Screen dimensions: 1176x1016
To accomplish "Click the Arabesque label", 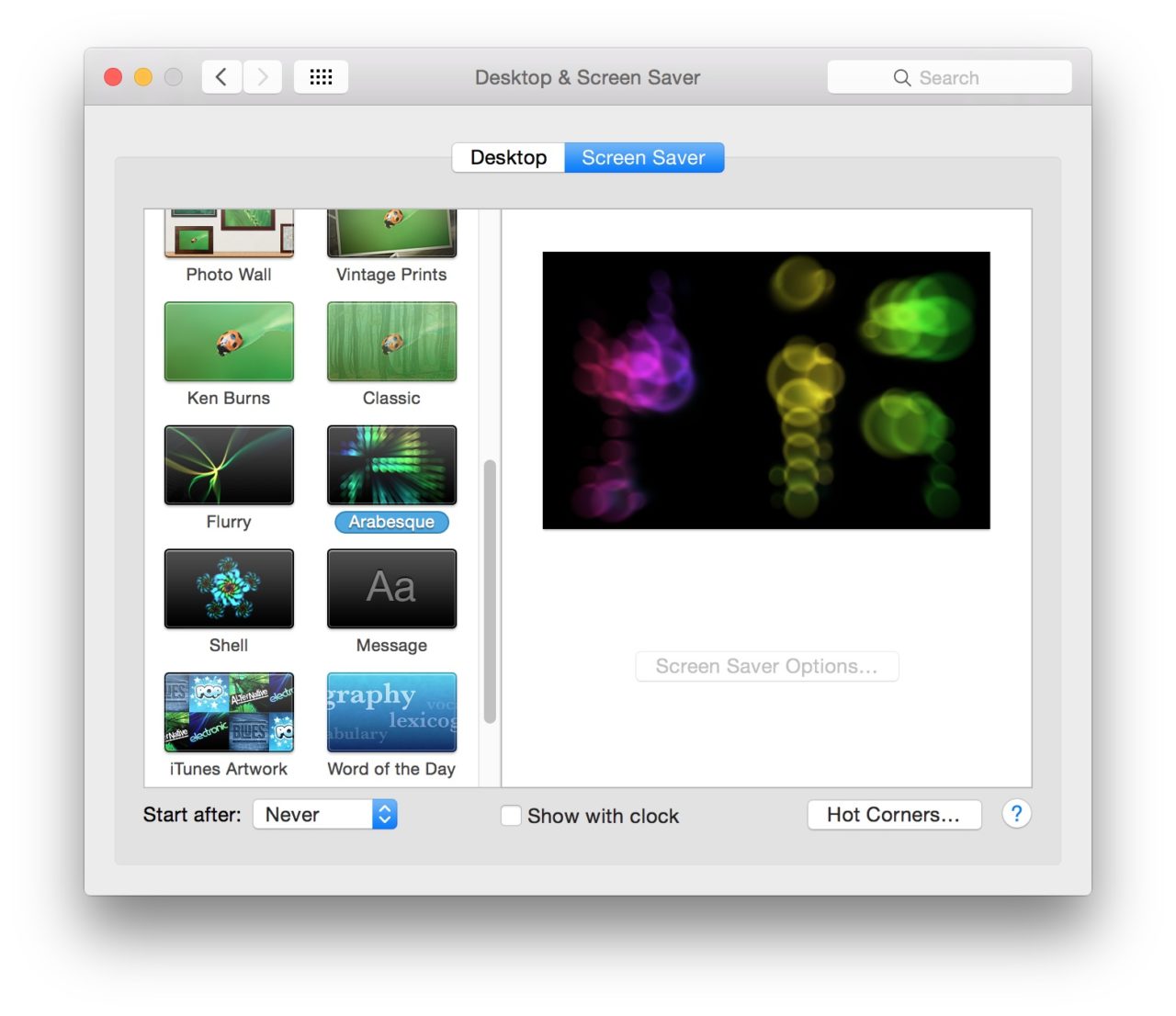I will (x=391, y=522).
